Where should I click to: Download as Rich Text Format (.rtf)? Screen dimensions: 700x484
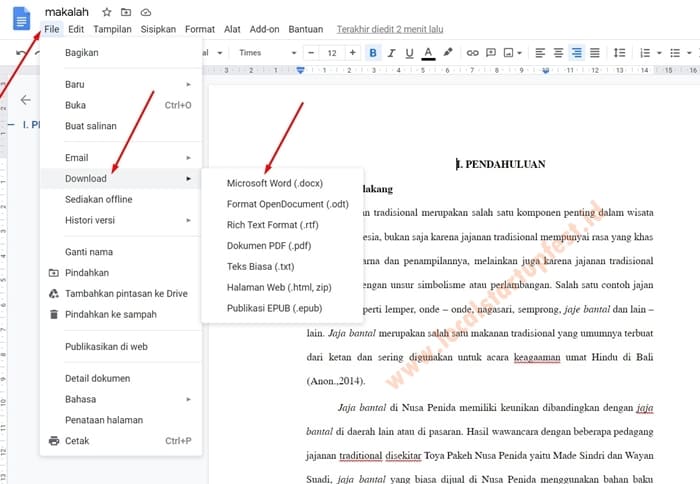(282, 225)
